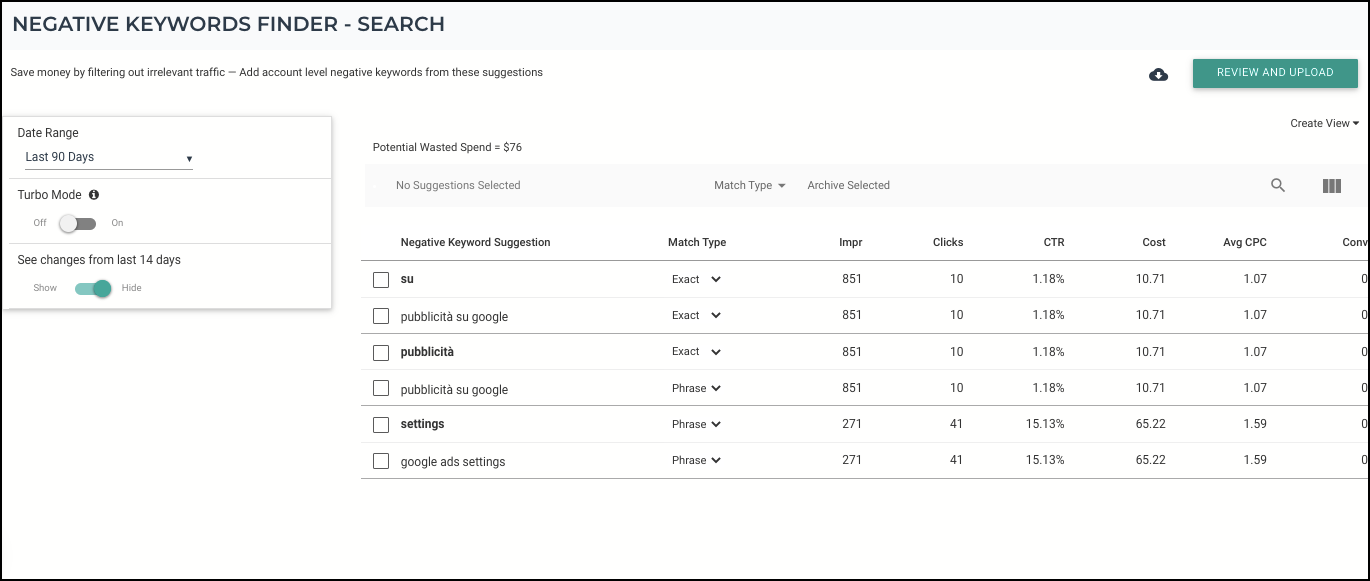Check the box for 'settings' keyword
Screen dimensions: 1370x581
pyautogui.click(x=381, y=425)
